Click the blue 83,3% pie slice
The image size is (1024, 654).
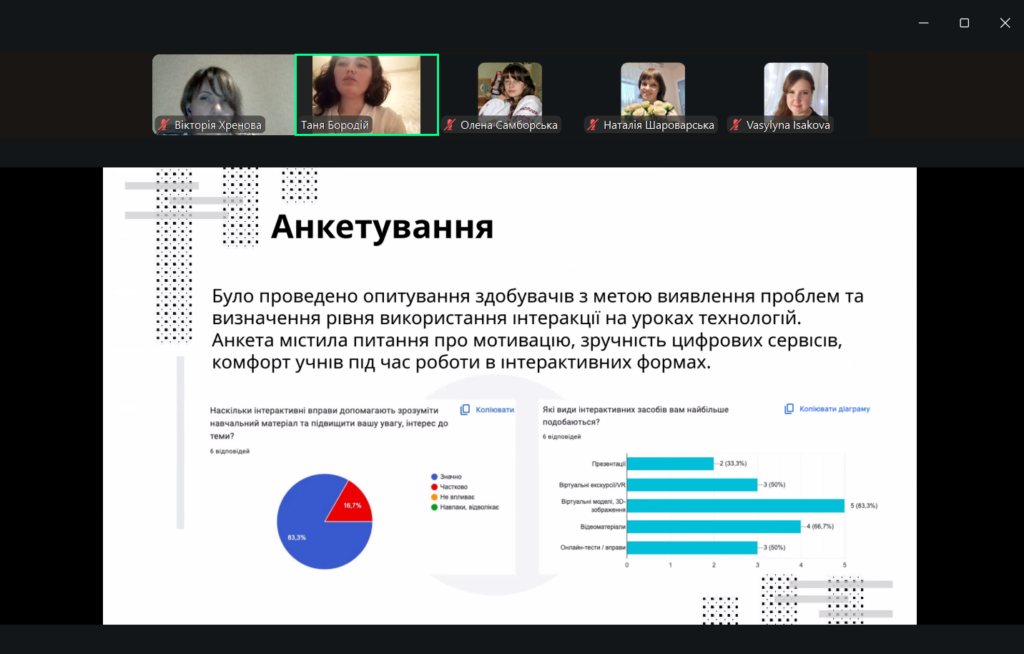(x=315, y=535)
